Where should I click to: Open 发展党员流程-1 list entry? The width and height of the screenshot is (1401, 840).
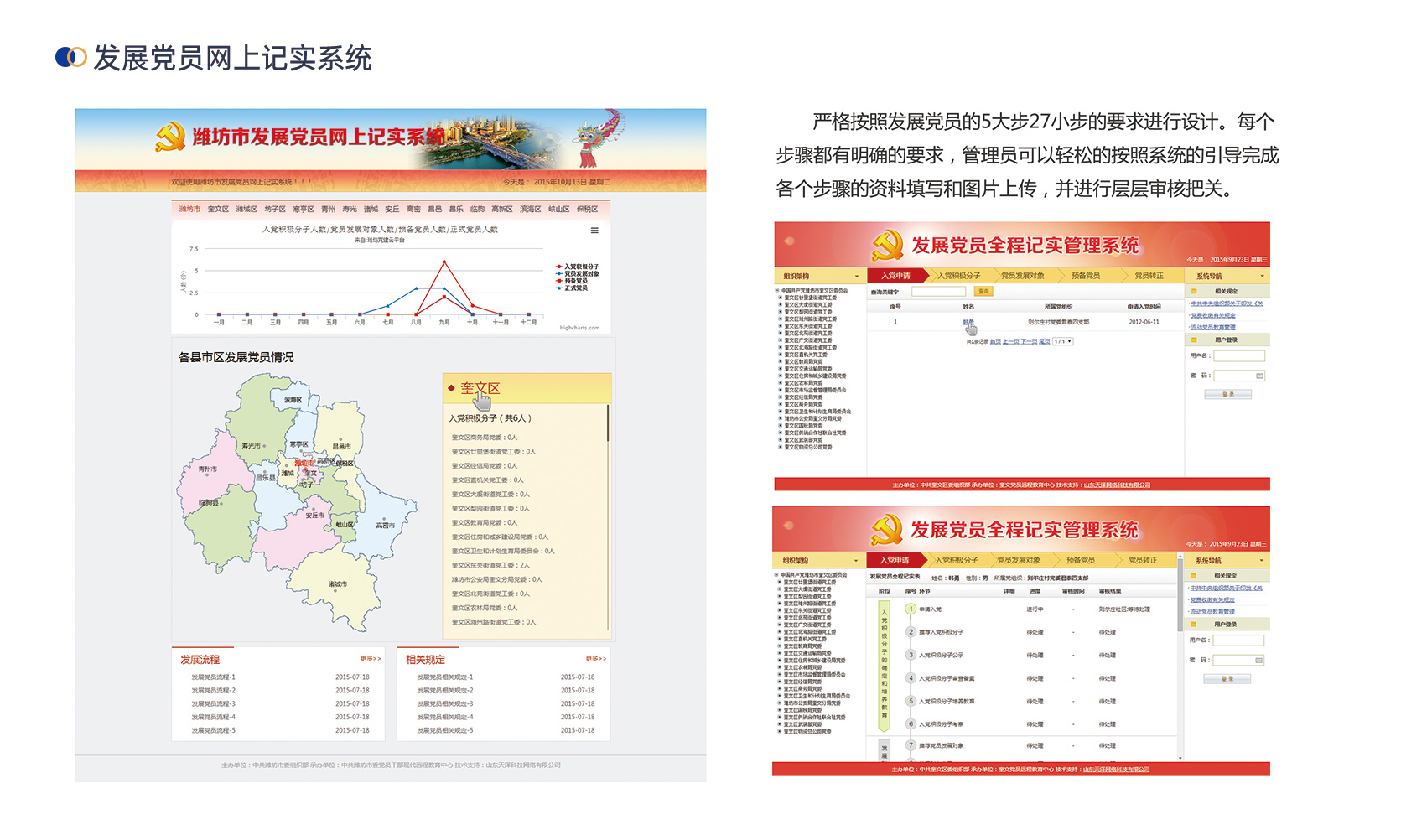[x=213, y=677]
